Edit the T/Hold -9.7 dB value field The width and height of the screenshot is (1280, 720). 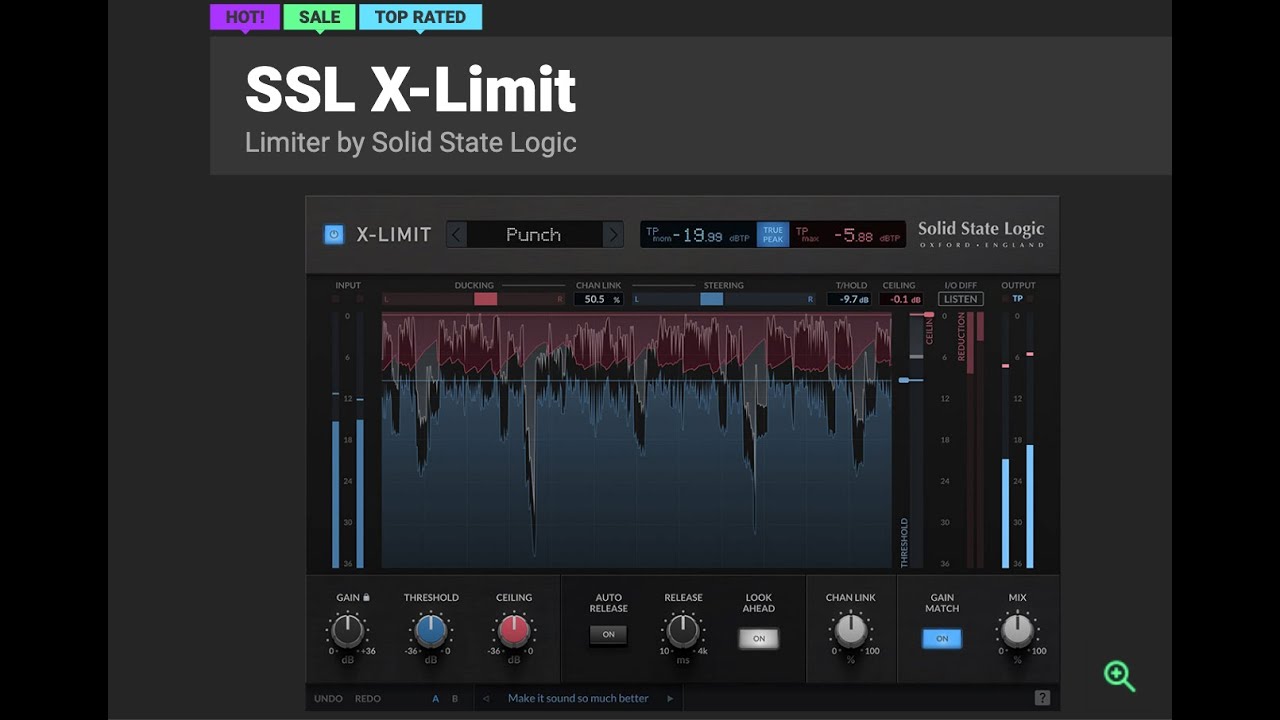coord(849,299)
